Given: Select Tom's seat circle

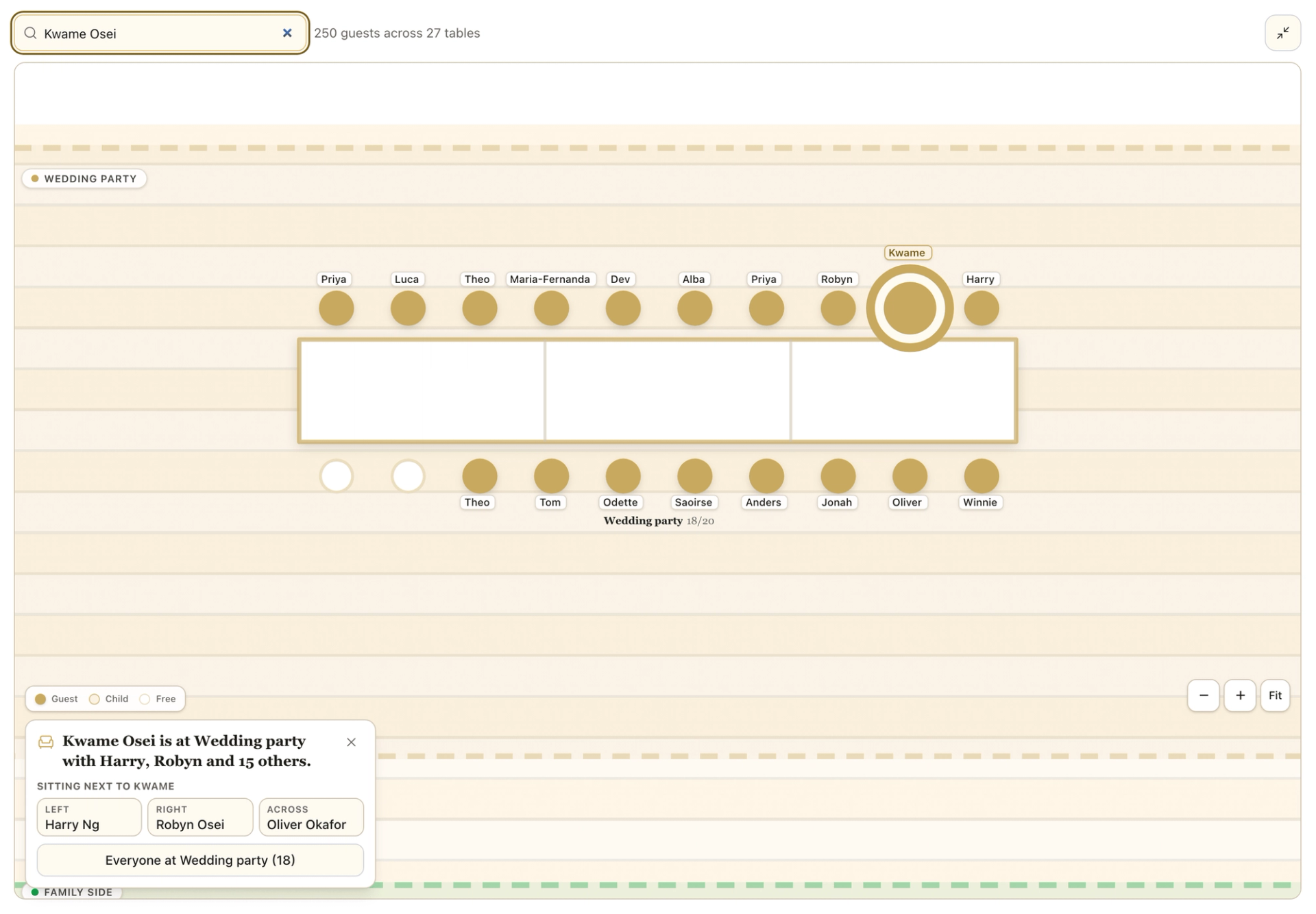Looking at the screenshot, I should [x=551, y=476].
